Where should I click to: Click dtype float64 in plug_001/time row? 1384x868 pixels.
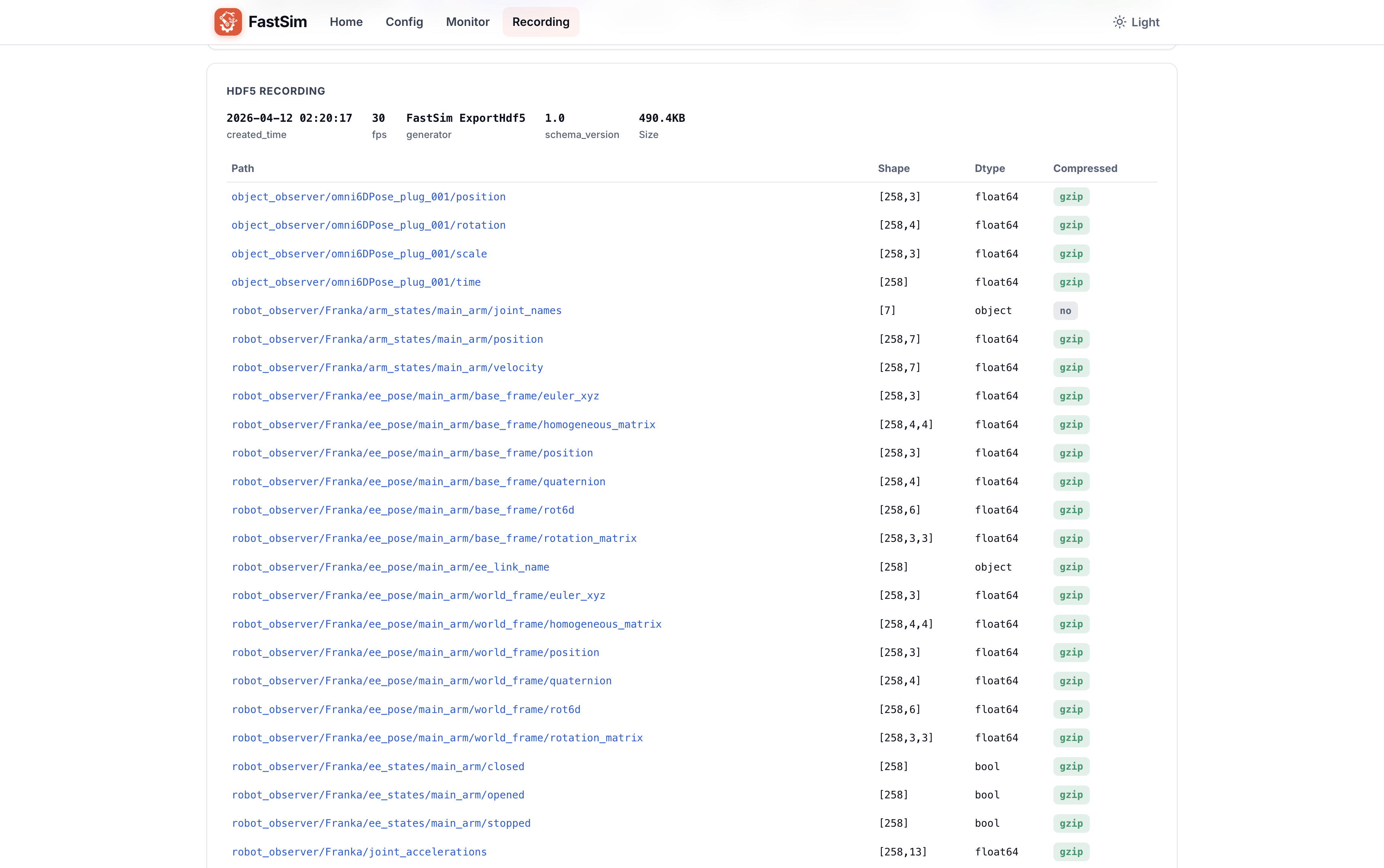[997, 282]
